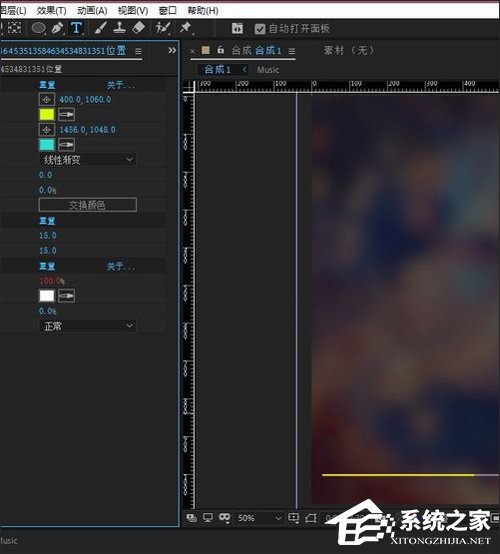Pick end color with eyedropper beside cyan swatch
500x554 pixels.
click(x=66, y=145)
